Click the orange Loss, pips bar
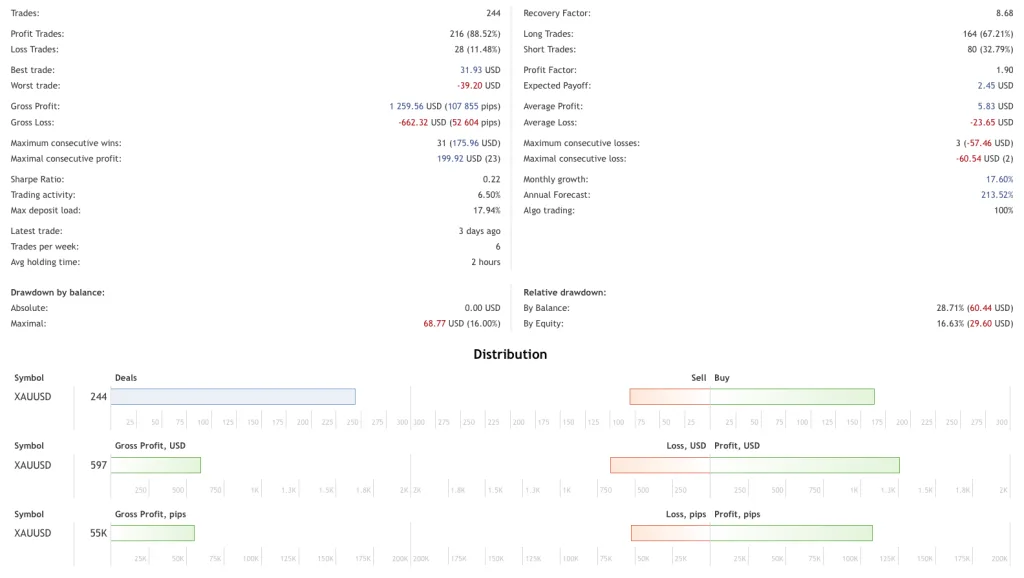 point(670,533)
